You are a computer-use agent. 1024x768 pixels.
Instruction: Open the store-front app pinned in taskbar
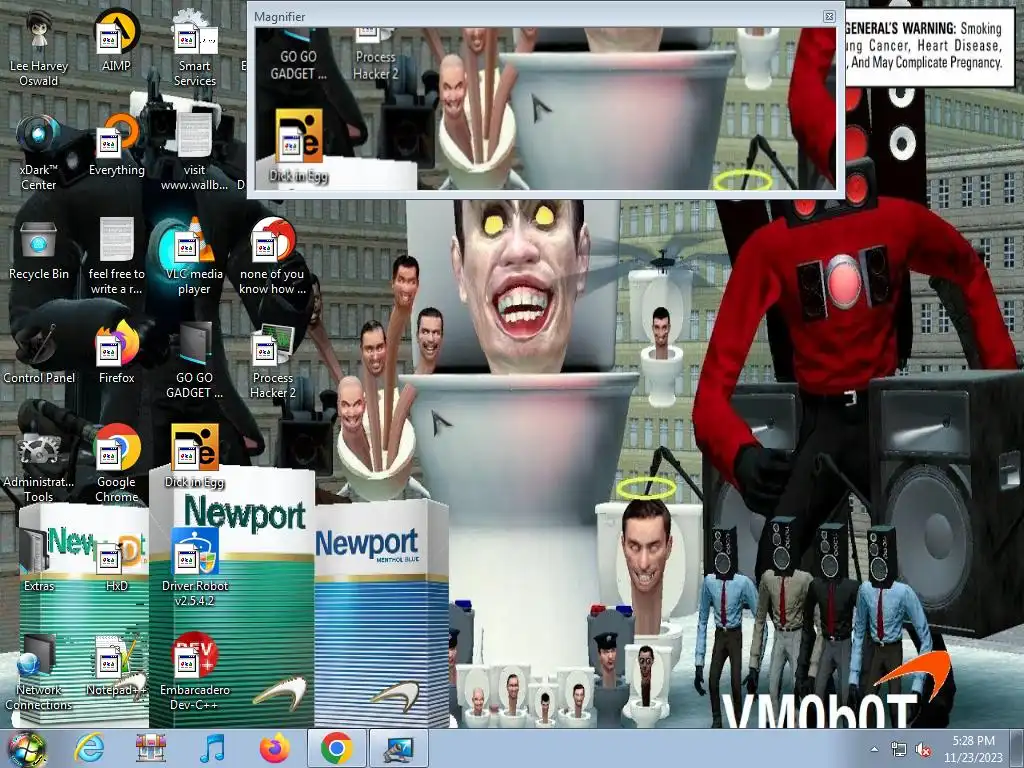pos(150,748)
